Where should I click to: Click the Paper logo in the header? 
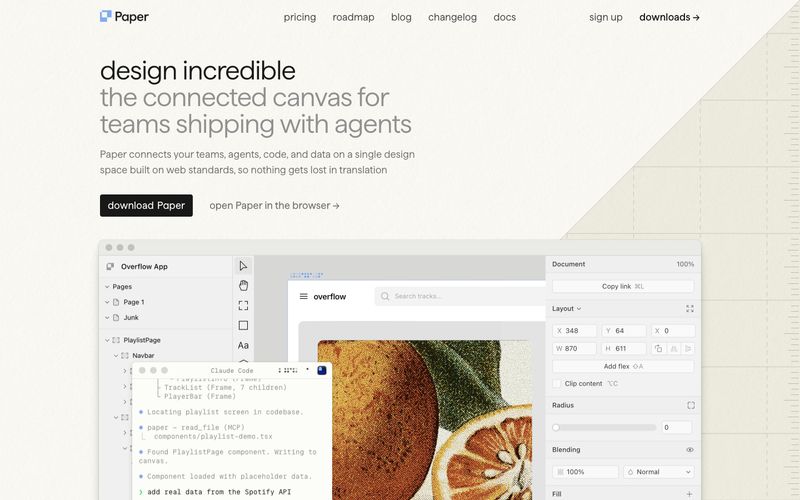[124, 17]
